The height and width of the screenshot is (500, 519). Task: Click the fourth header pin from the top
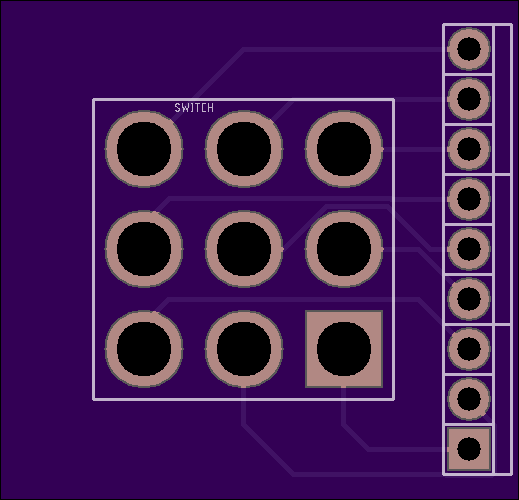469,199
